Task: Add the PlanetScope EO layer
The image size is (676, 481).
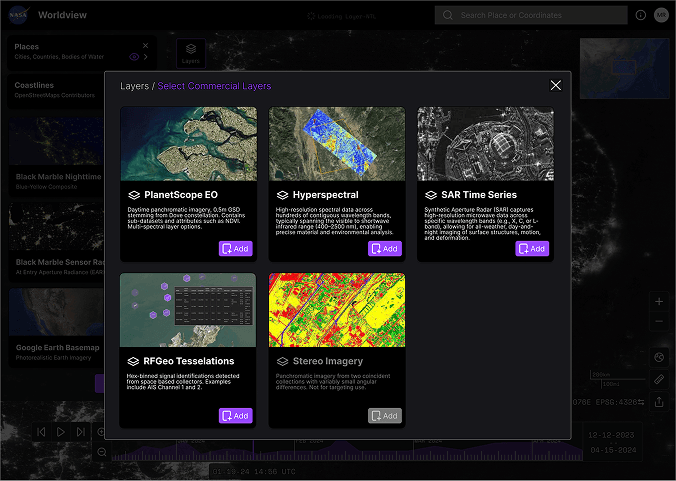Action: [235, 249]
